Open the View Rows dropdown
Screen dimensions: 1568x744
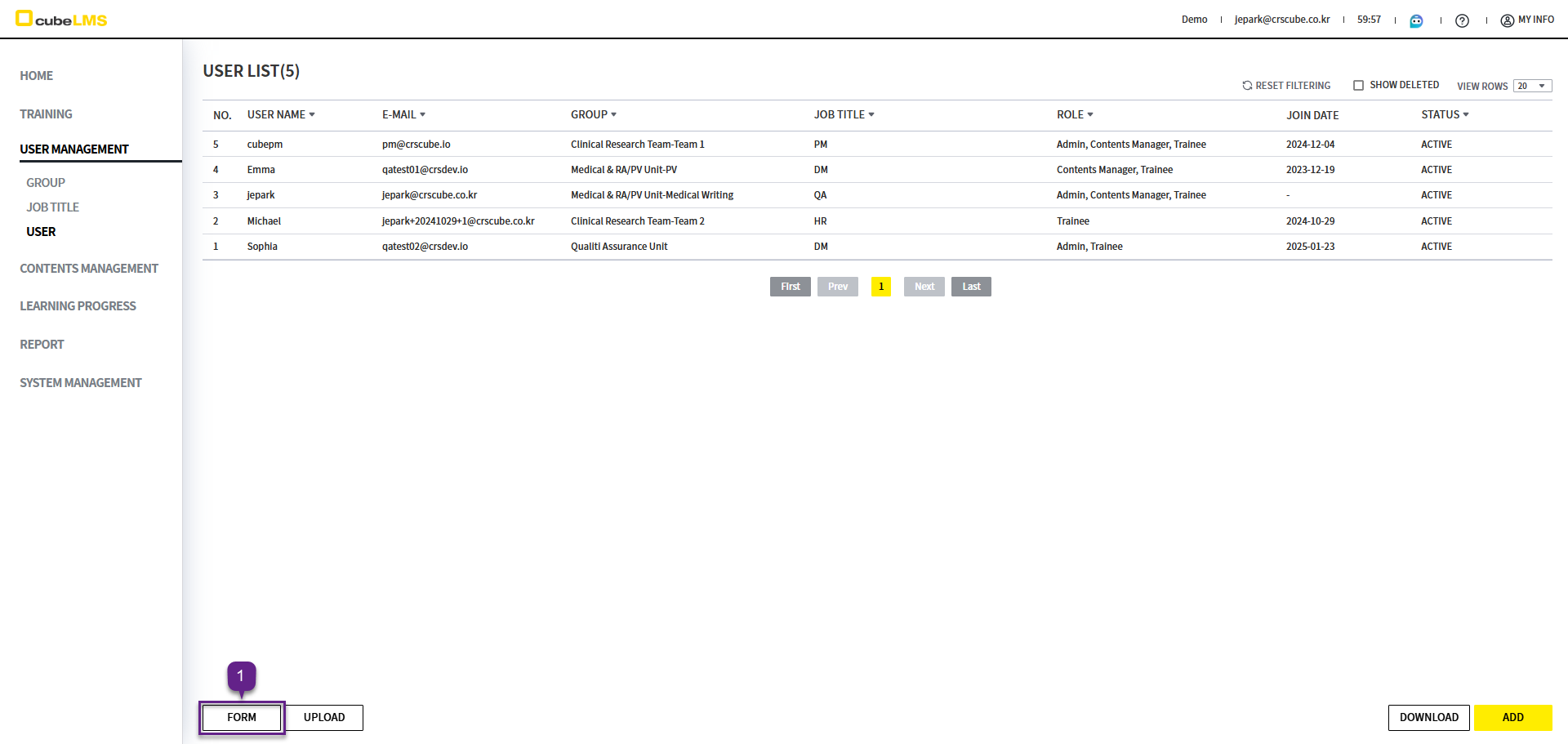pos(1531,86)
